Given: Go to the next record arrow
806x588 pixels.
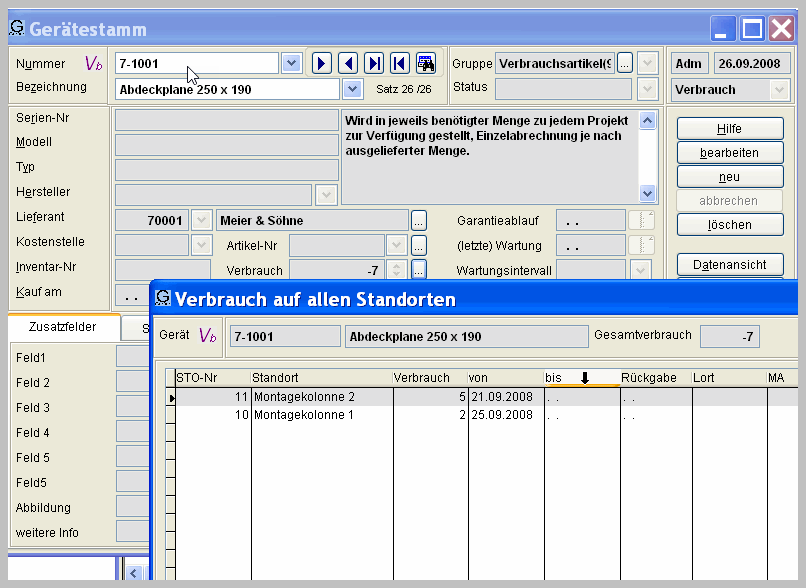Looking at the screenshot, I should (x=322, y=63).
